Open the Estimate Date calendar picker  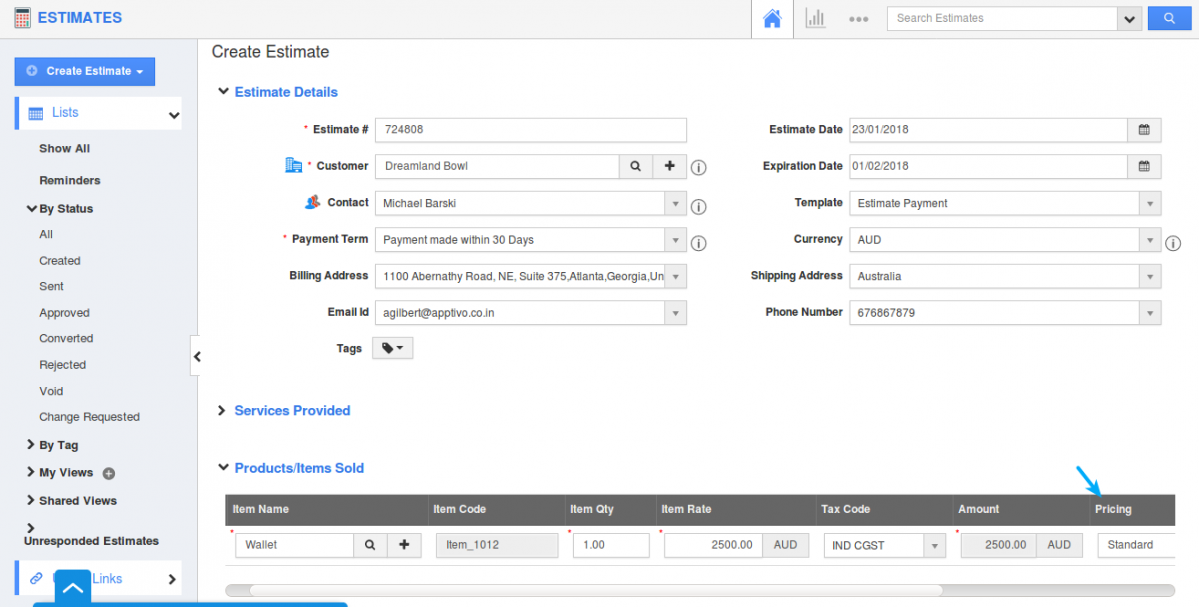[x=1144, y=130]
